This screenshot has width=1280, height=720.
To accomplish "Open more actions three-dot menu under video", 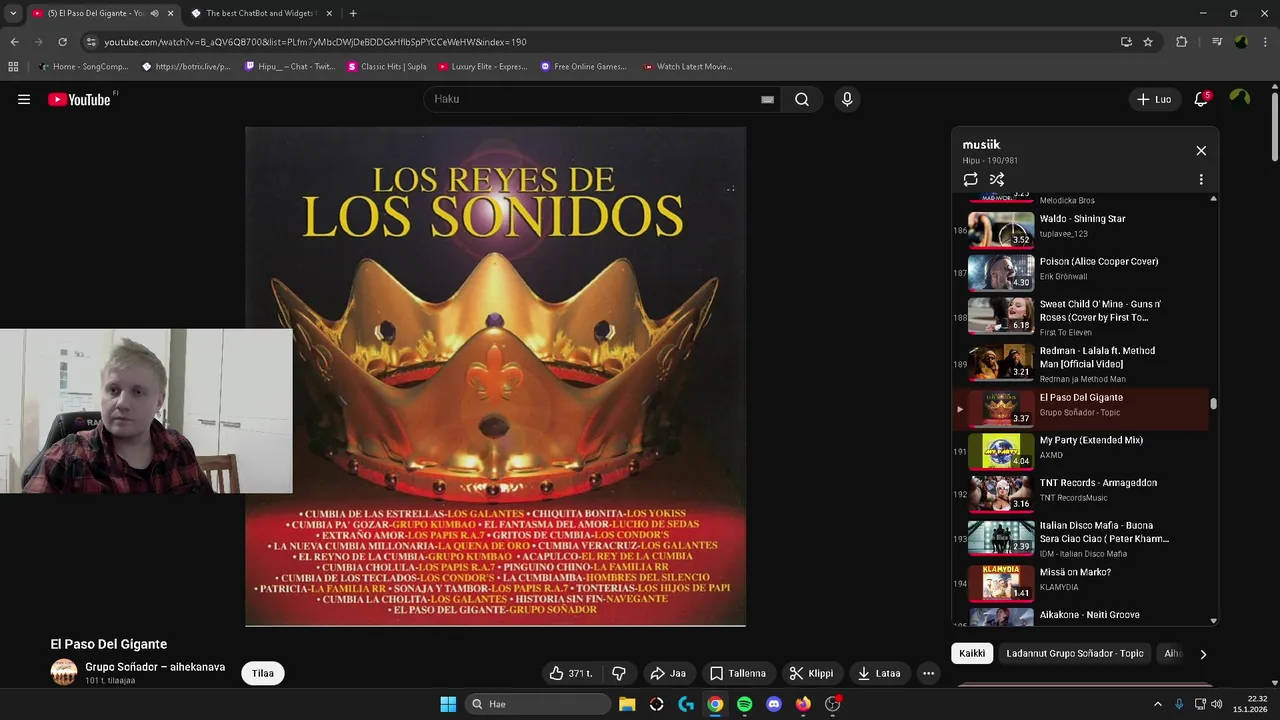I will coord(928,673).
